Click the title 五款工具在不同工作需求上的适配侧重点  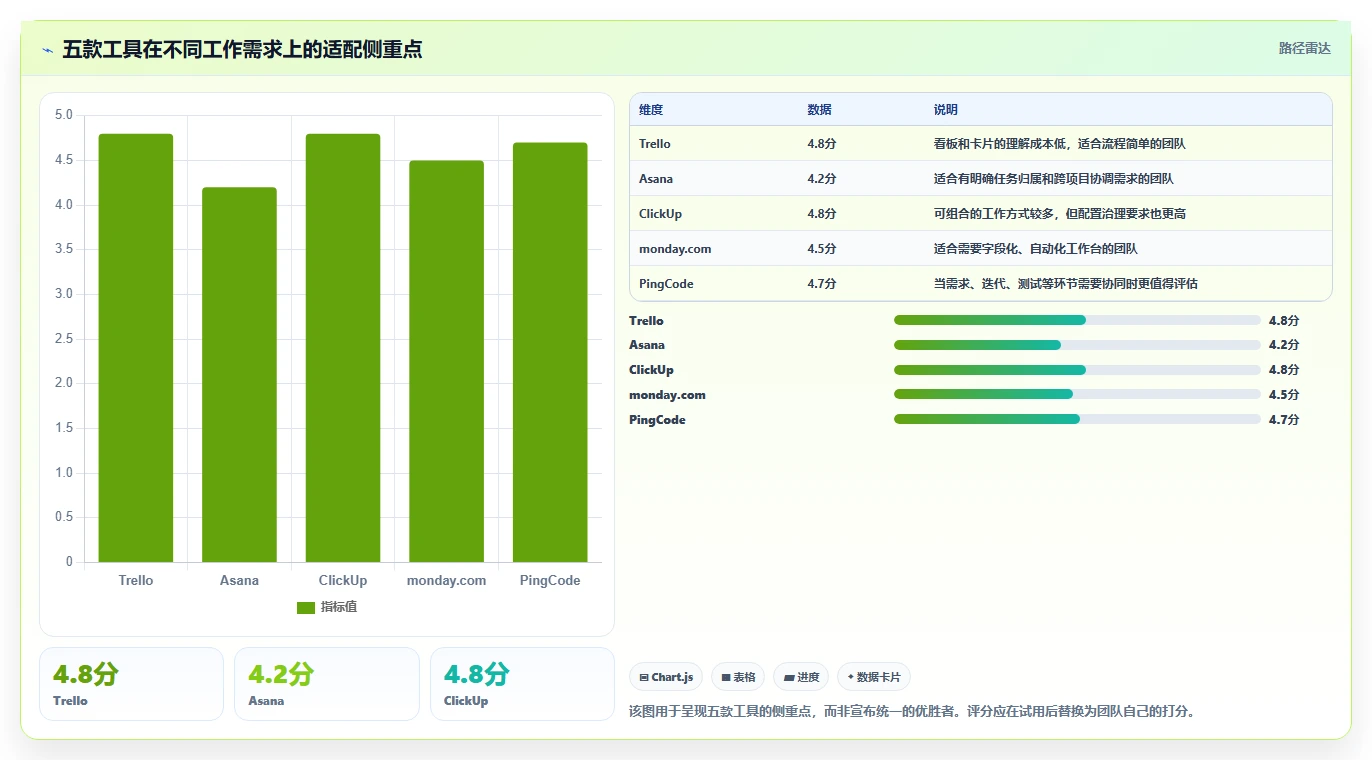[x=242, y=49]
